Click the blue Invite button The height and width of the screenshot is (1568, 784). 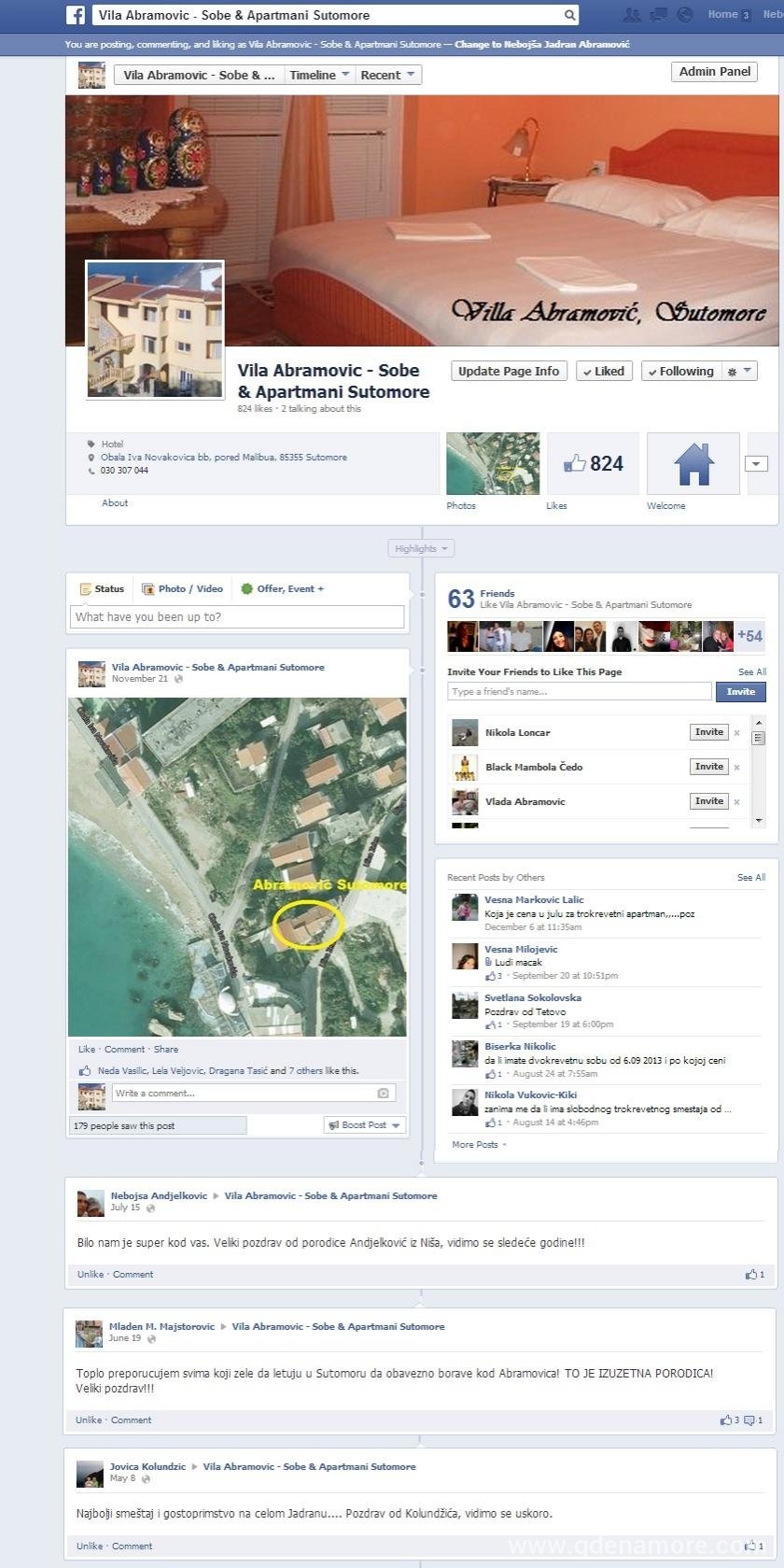point(741,692)
